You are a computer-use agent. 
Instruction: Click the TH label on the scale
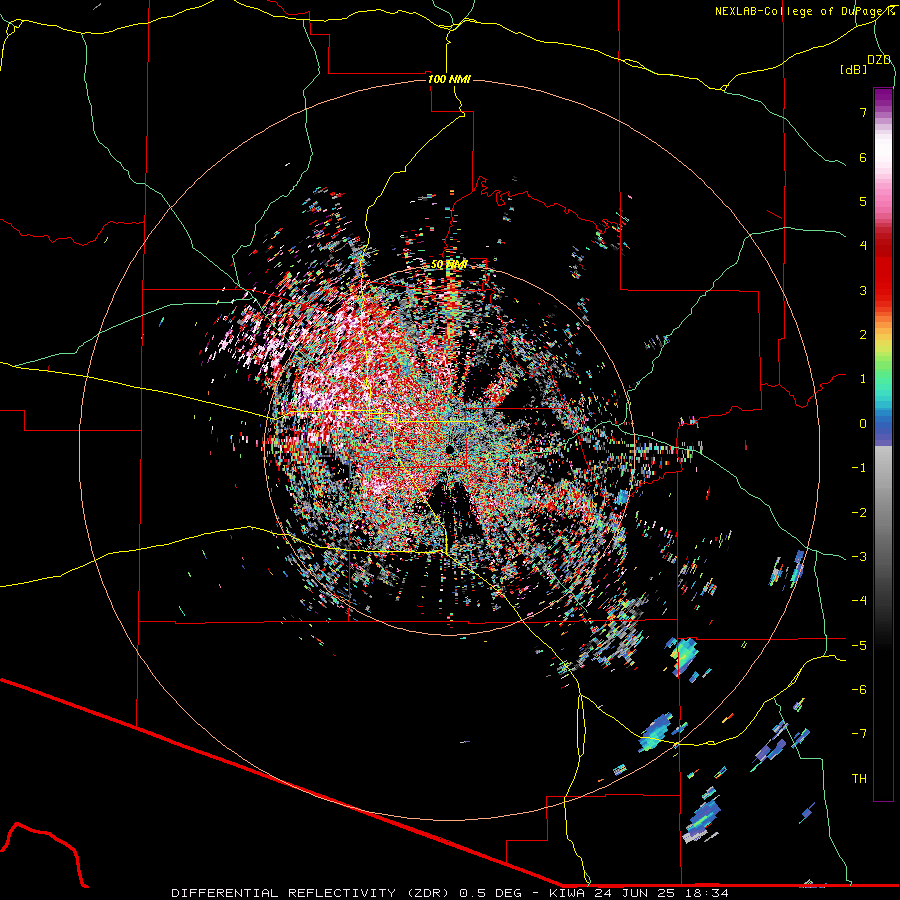tap(859, 778)
